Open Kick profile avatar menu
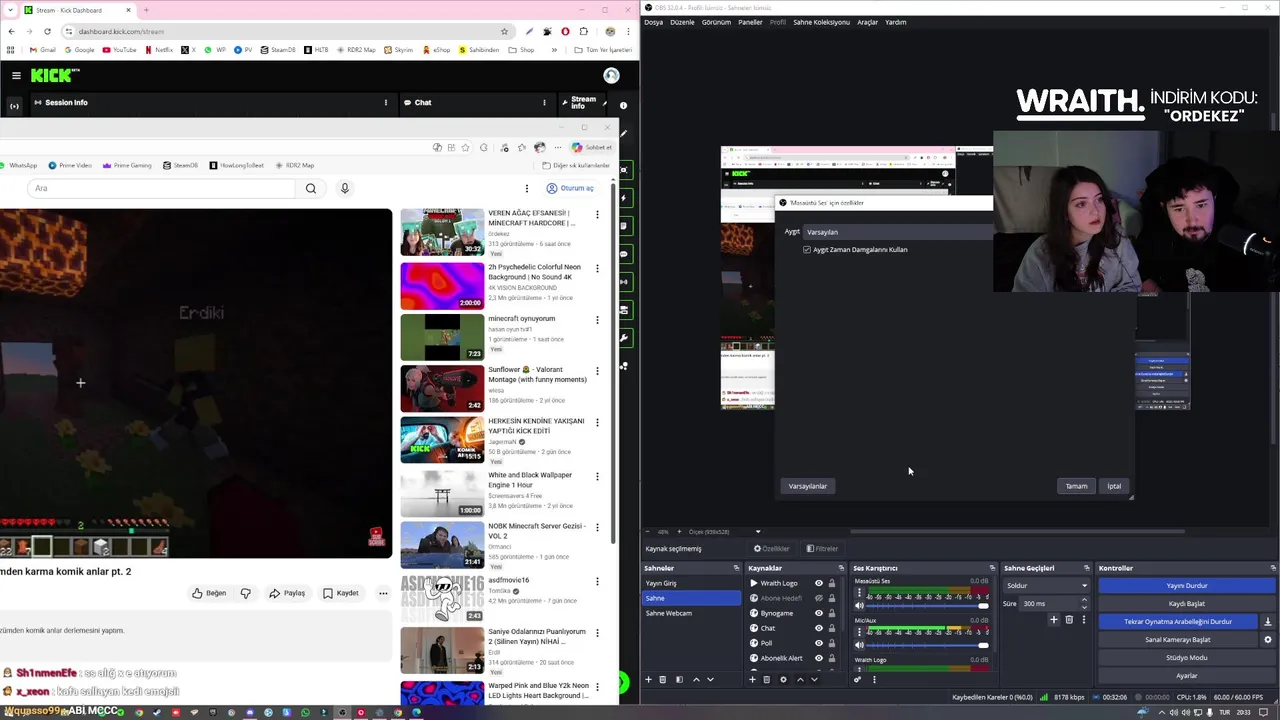The width and height of the screenshot is (1280, 720). [611, 75]
